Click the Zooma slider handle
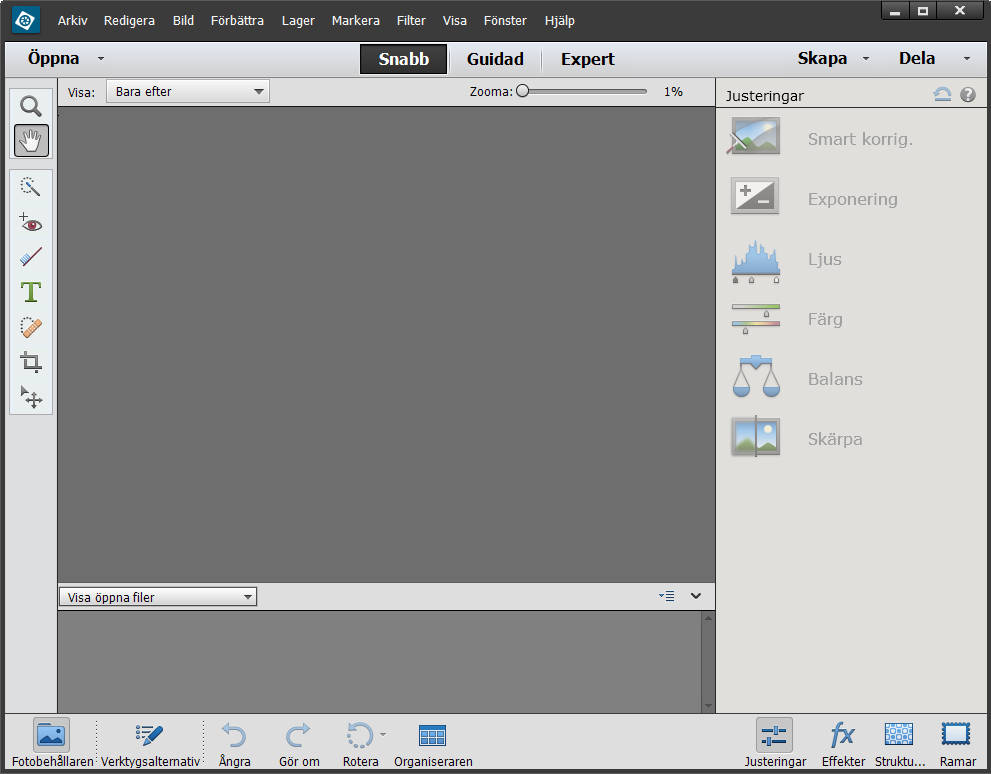Screen dimensions: 991x774 (522, 91)
